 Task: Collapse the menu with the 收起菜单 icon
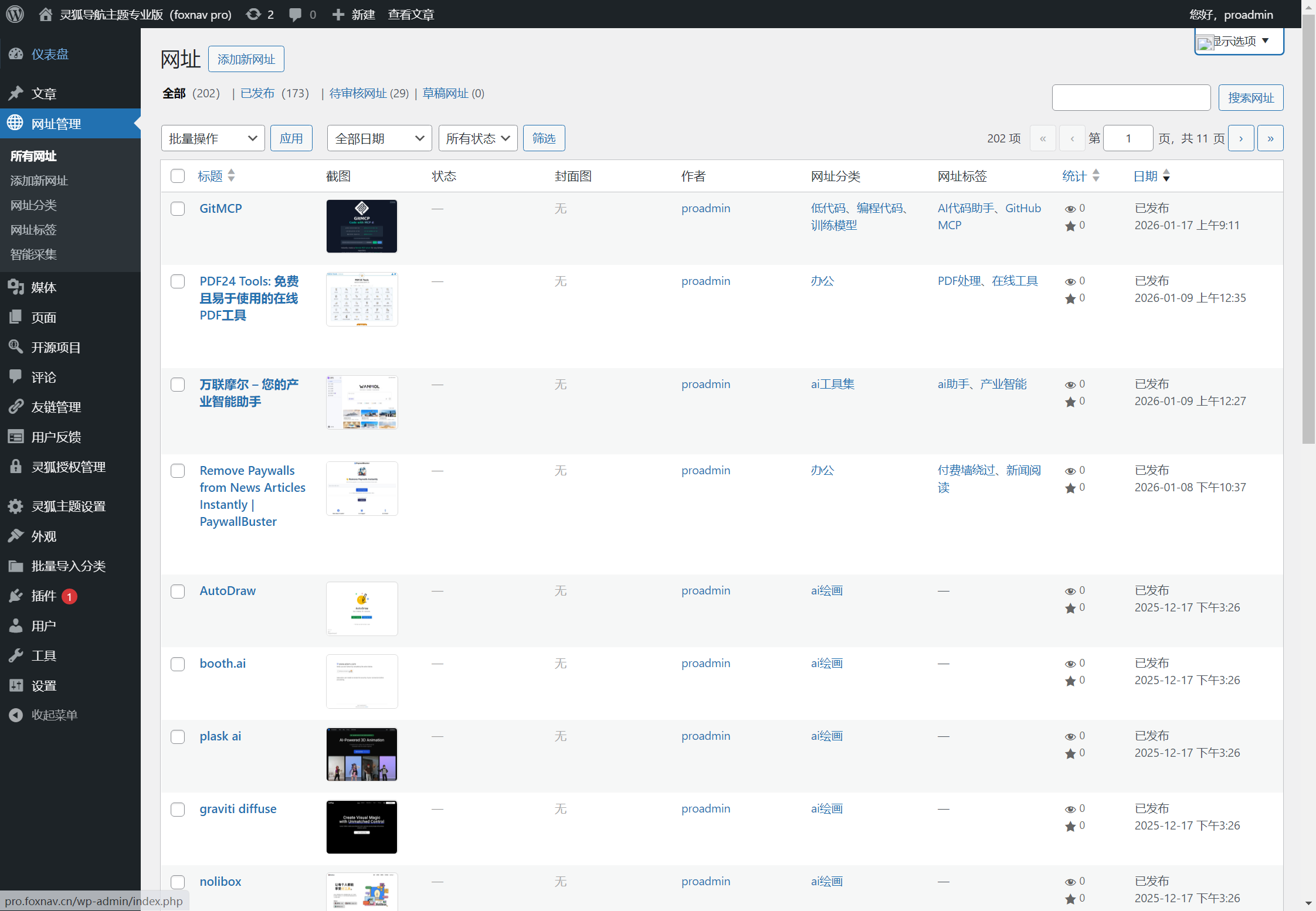click(16, 715)
